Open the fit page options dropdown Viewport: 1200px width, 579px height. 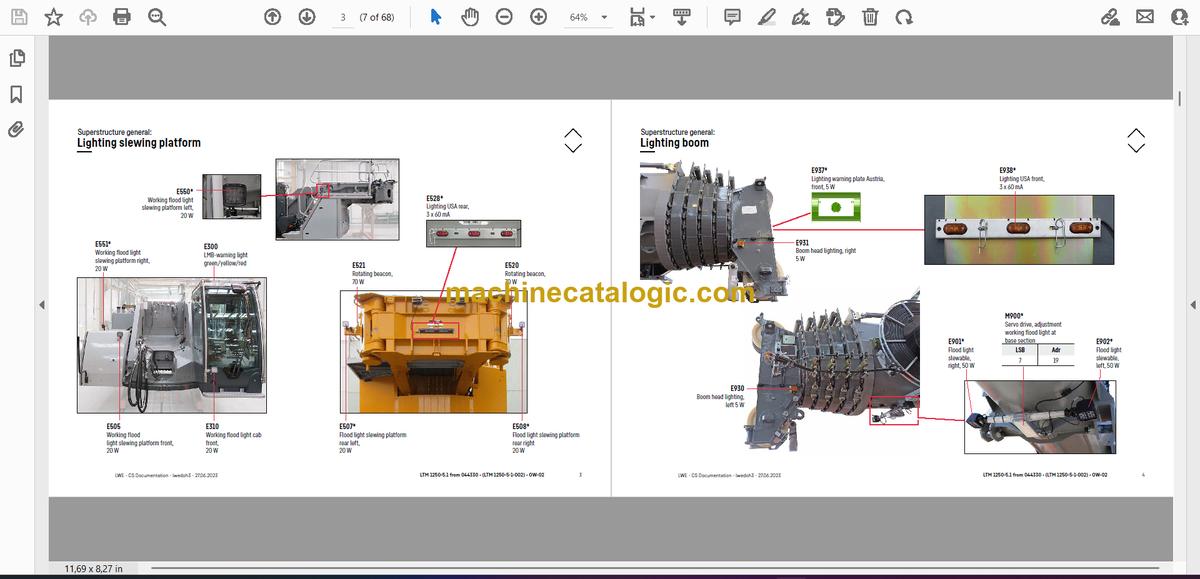642,17
